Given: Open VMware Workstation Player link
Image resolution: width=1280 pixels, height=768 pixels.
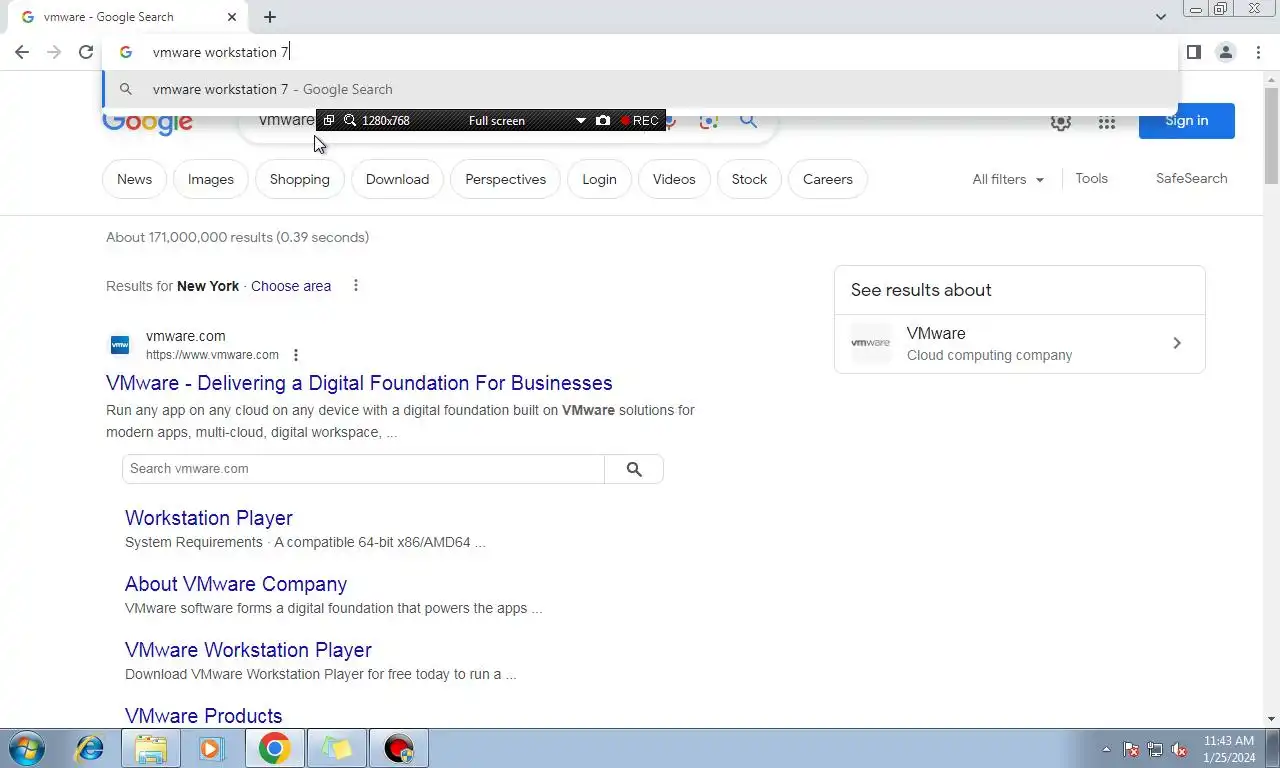Looking at the screenshot, I should [x=248, y=650].
